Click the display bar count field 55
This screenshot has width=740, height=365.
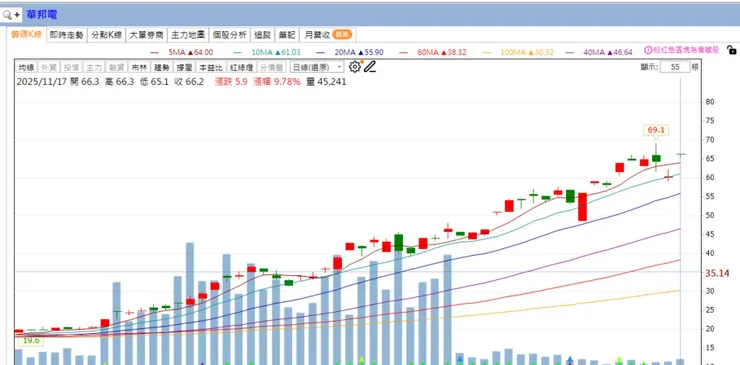coord(675,67)
